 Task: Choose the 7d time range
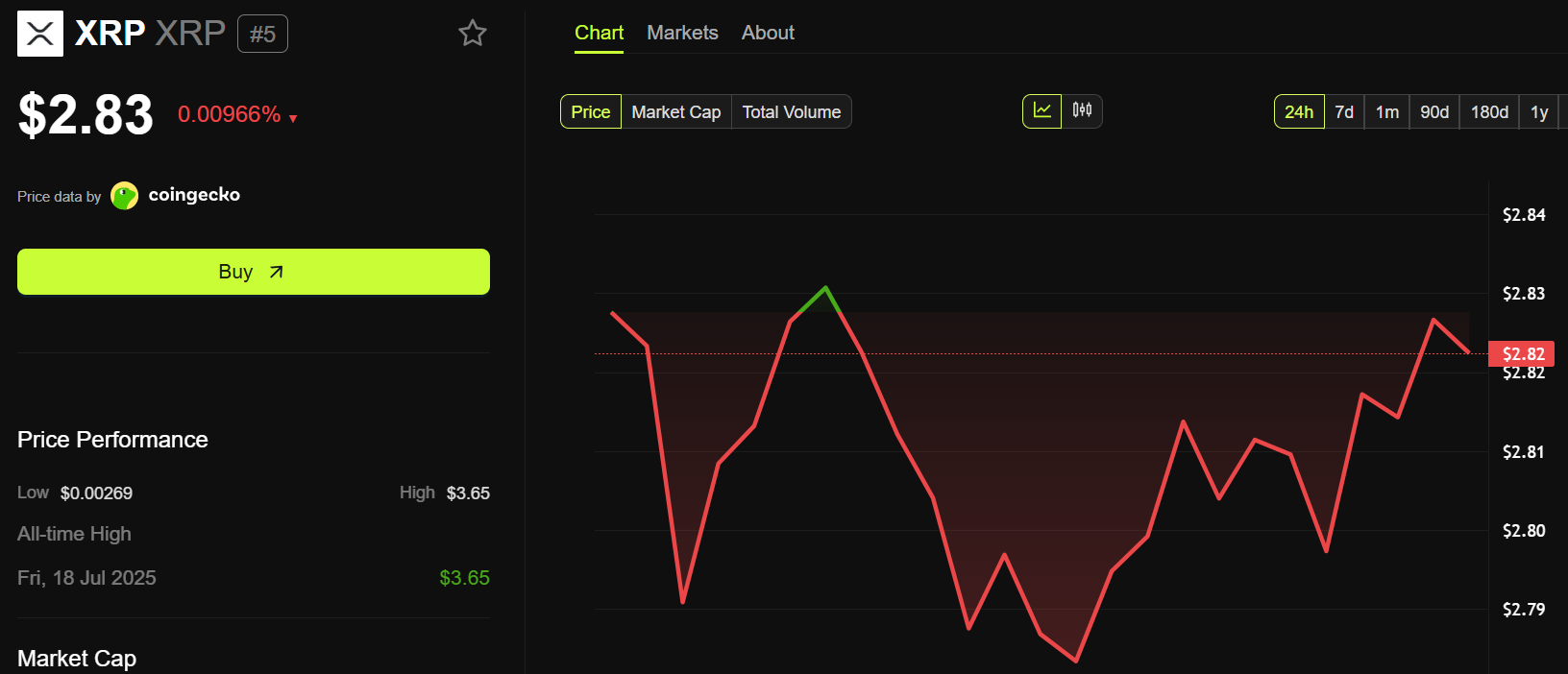[x=1344, y=111]
